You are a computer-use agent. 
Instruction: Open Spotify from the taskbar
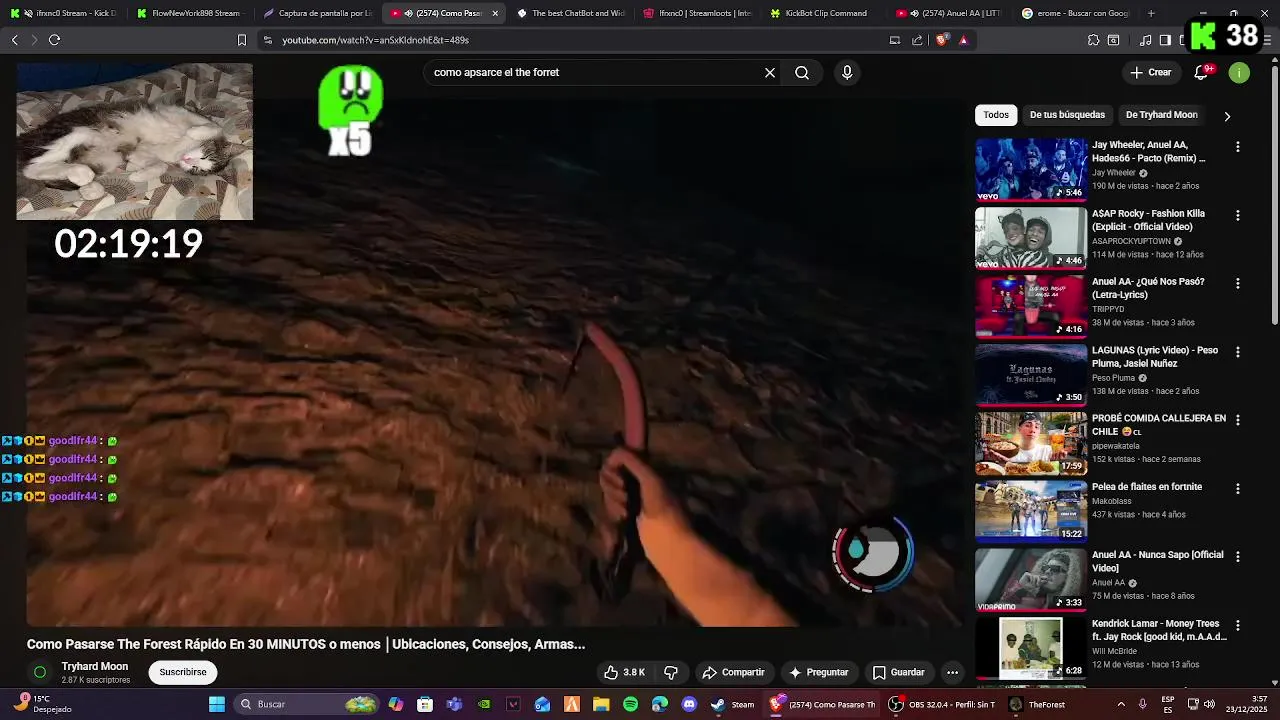tap(630, 704)
